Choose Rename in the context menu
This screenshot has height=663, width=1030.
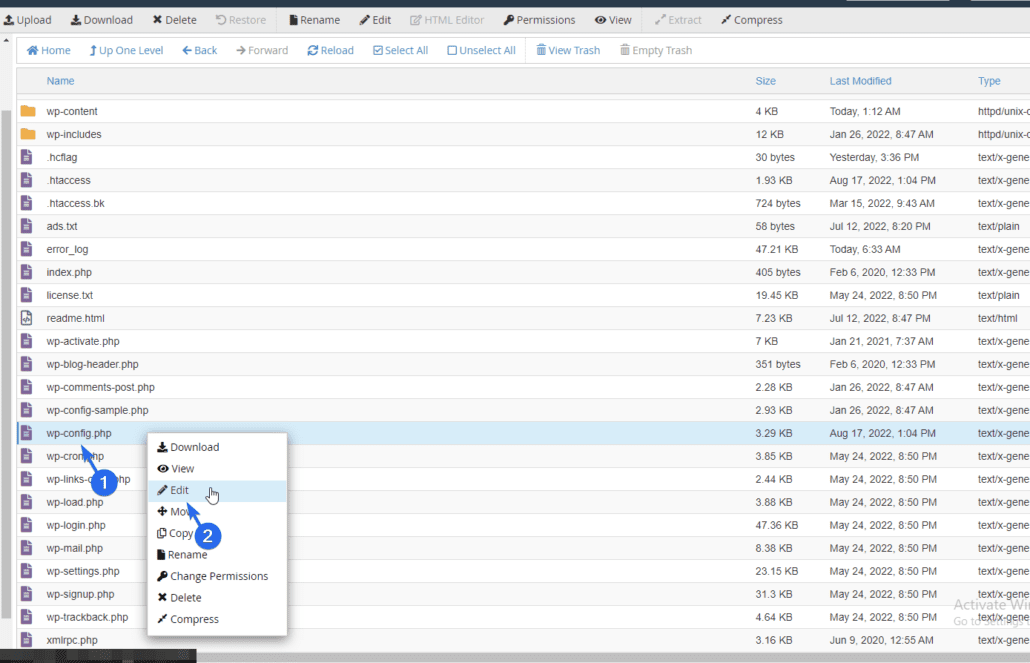pos(217,555)
